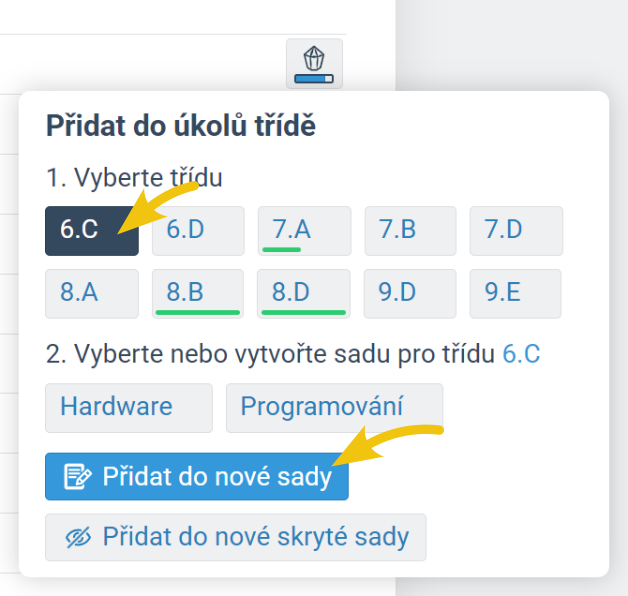Select class 6.C
Image resolution: width=628 pixels, height=596 pixels.
[x=91, y=231]
